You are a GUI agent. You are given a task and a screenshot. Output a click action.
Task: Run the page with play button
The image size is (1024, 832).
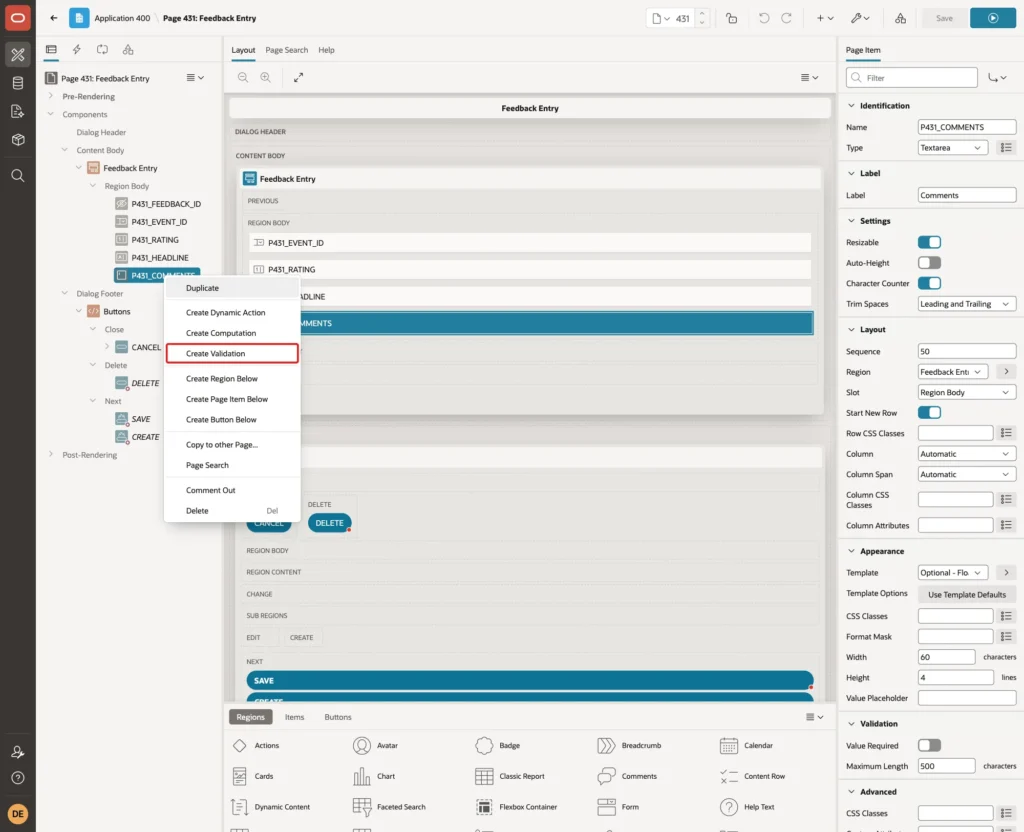(993, 18)
